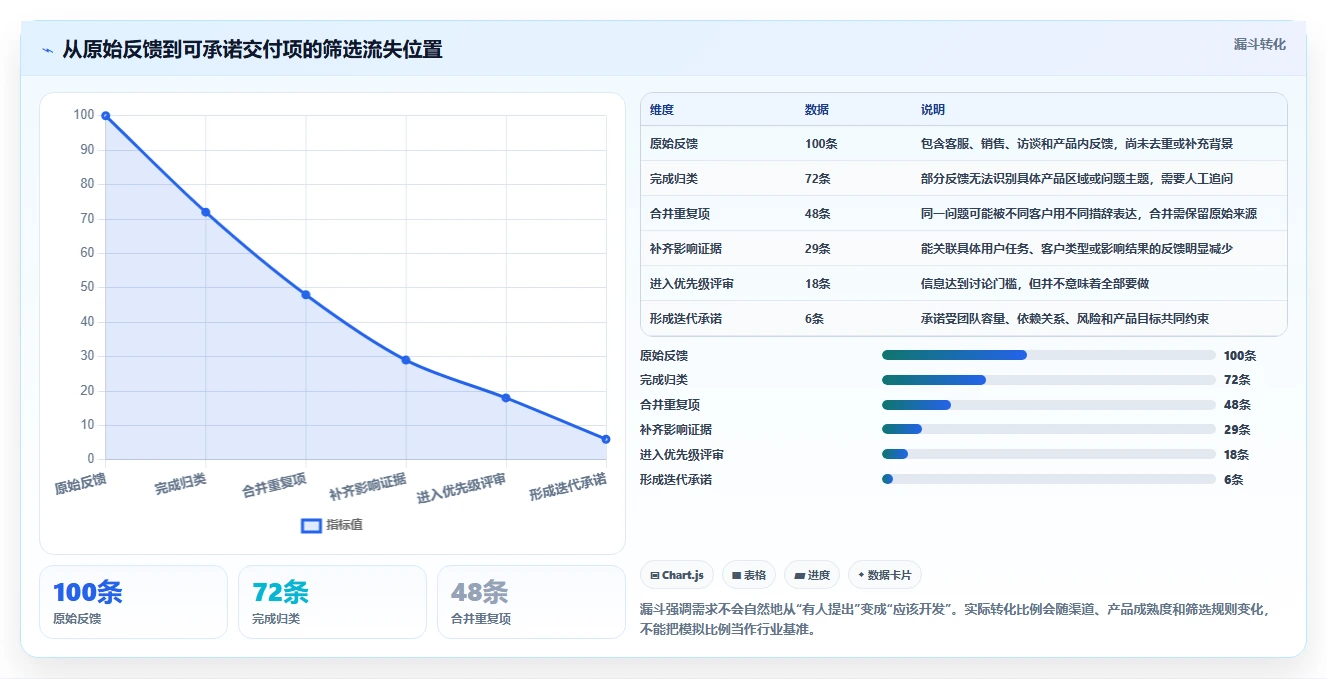The width and height of the screenshot is (1327, 679).
Task: Click the 29条 progress value label
Action: tap(1237, 430)
